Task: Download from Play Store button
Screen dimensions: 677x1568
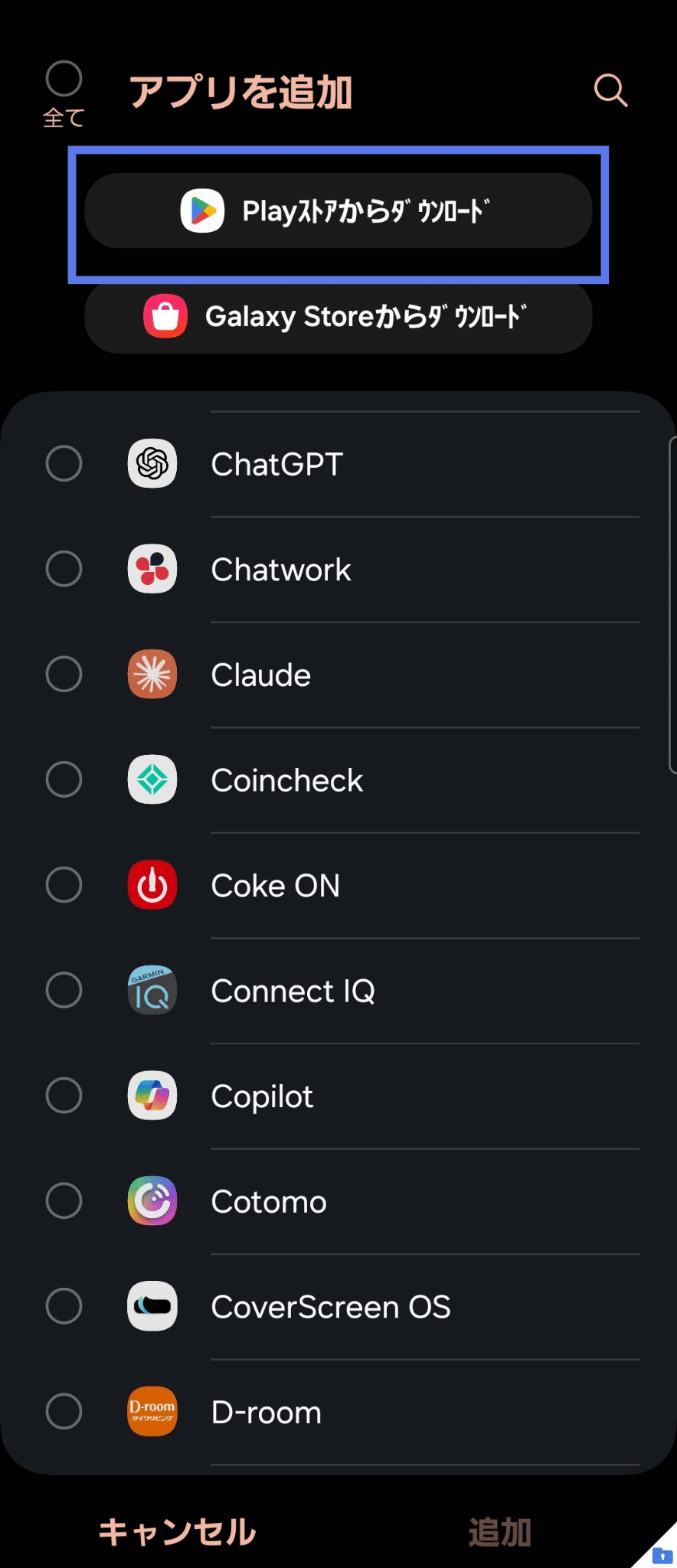Action: click(338, 211)
